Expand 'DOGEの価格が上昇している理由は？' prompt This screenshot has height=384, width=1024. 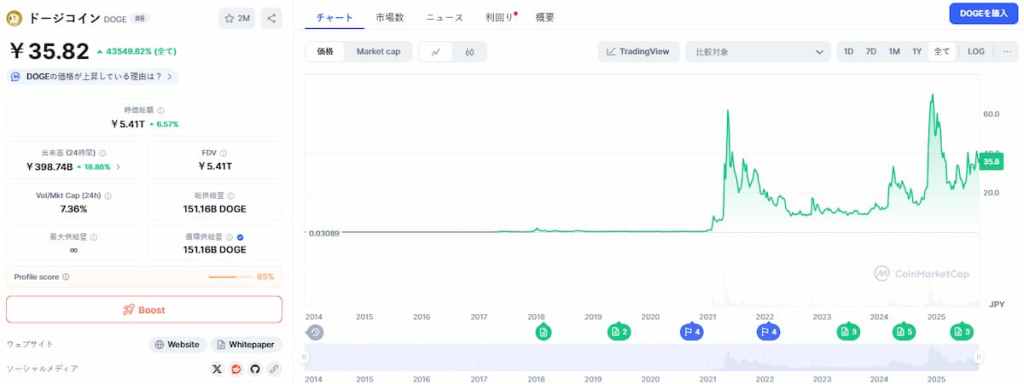click(x=92, y=76)
